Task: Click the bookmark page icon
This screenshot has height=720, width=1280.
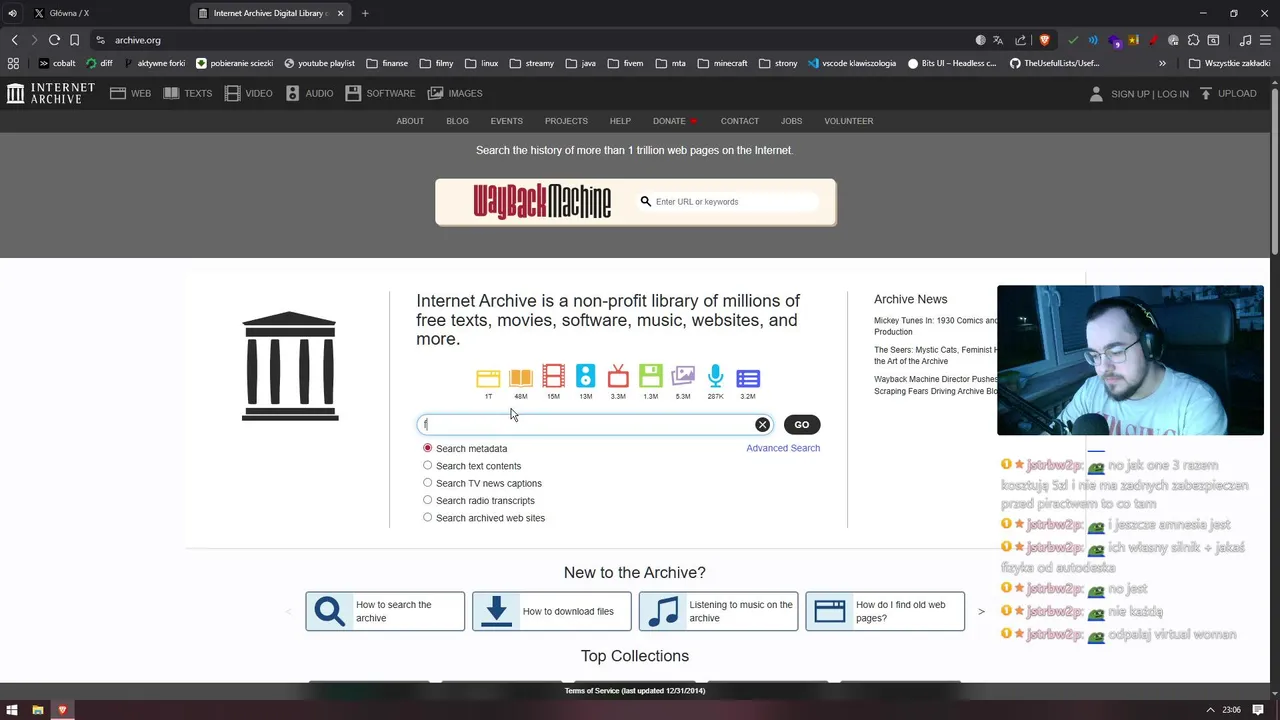Action: pos(74,40)
